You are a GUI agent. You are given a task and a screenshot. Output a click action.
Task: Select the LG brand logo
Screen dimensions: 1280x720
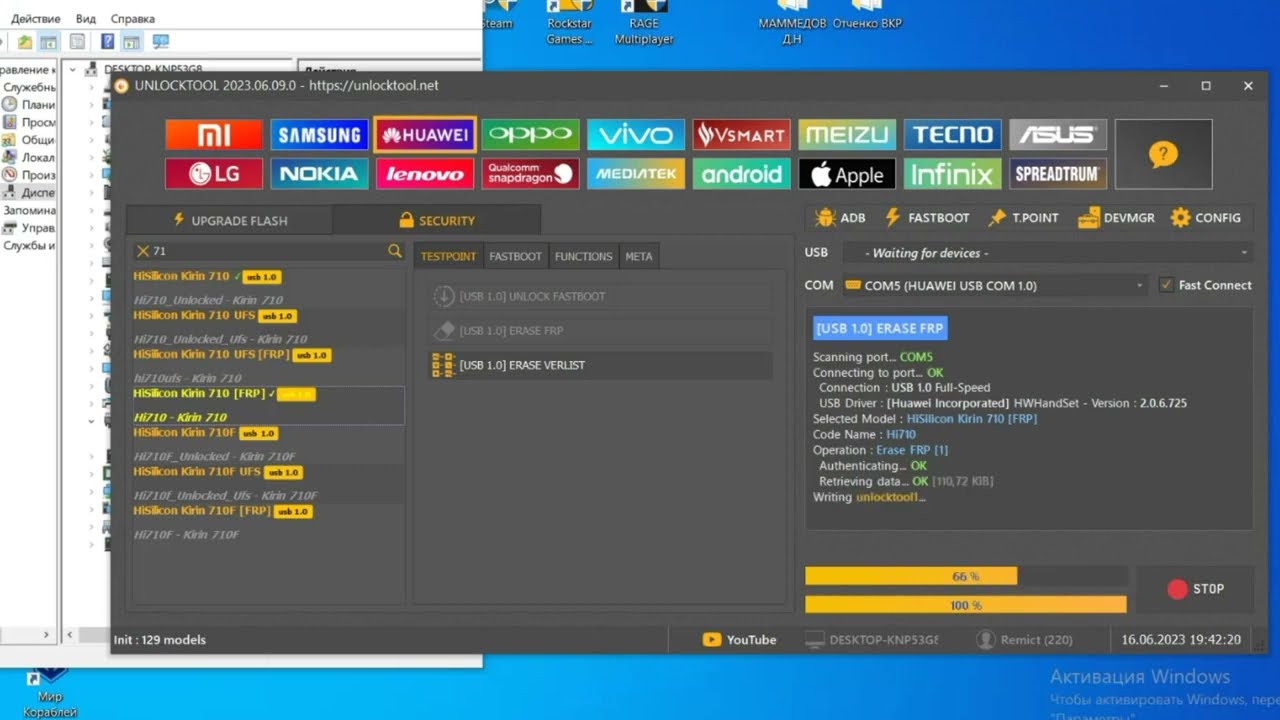(x=214, y=174)
